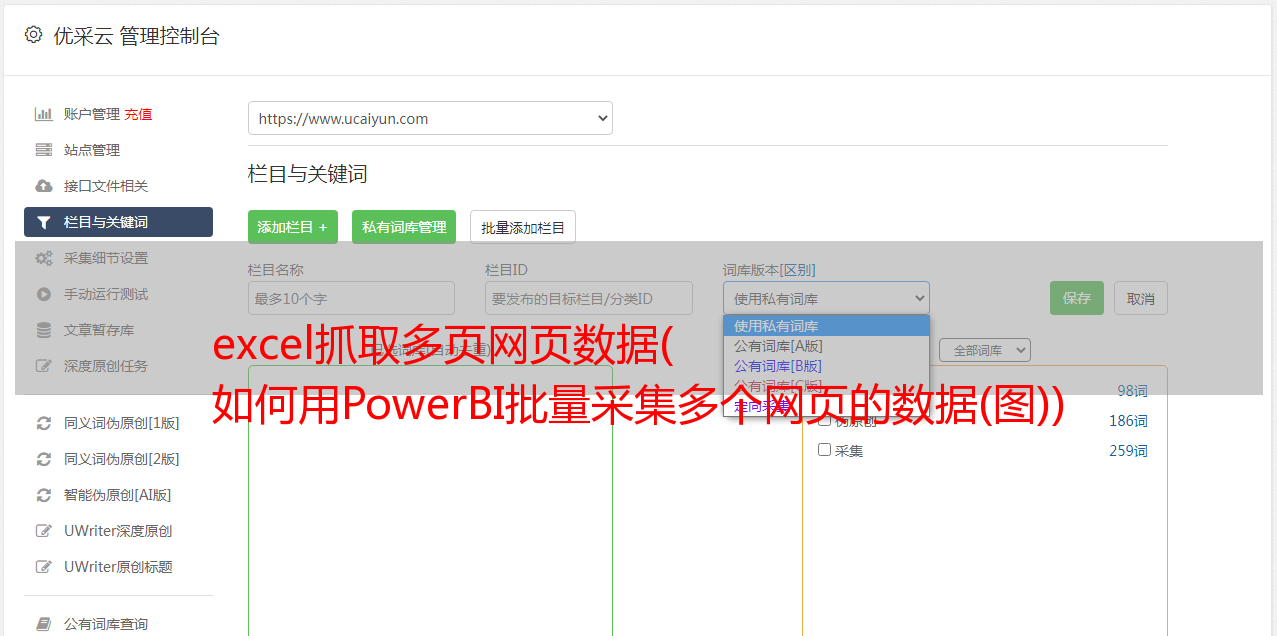Screen dimensions: 1277x636
Task: Click the refresh icon for 同义词伪原创[1版]
Action: point(44,423)
